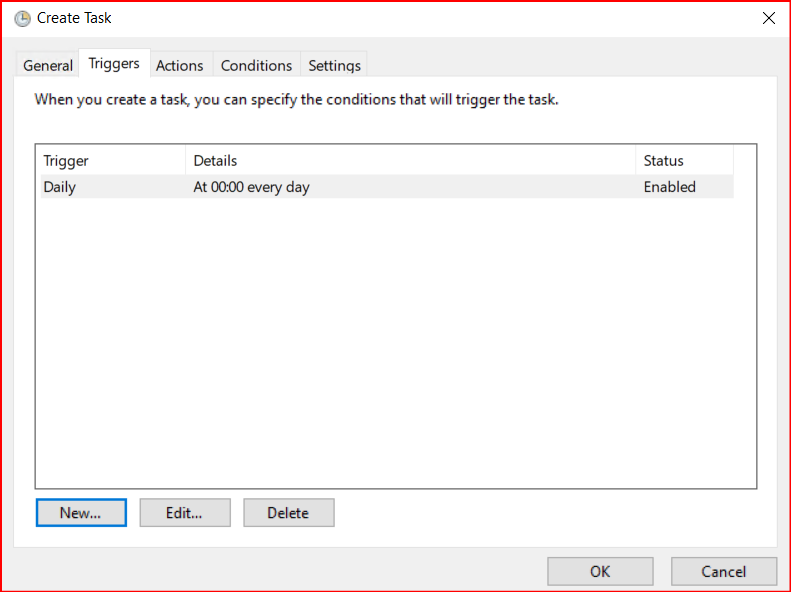Select the Daily trigger row
Viewport: 791px width, 592px height.
click(60, 187)
